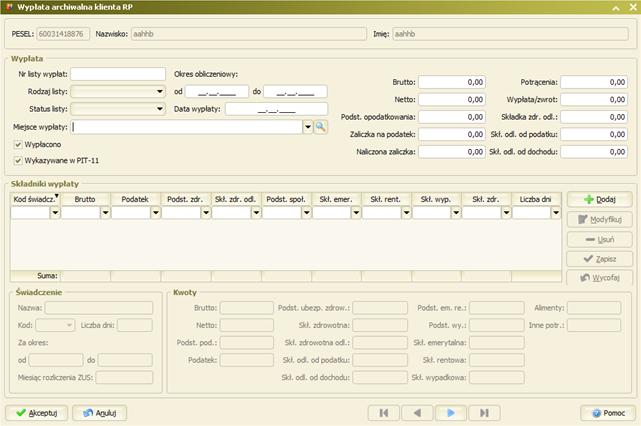The width and height of the screenshot is (641, 426).
Task: Click the magnifier search icon beside Miejsce wypłaty
Action: [x=320, y=127]
